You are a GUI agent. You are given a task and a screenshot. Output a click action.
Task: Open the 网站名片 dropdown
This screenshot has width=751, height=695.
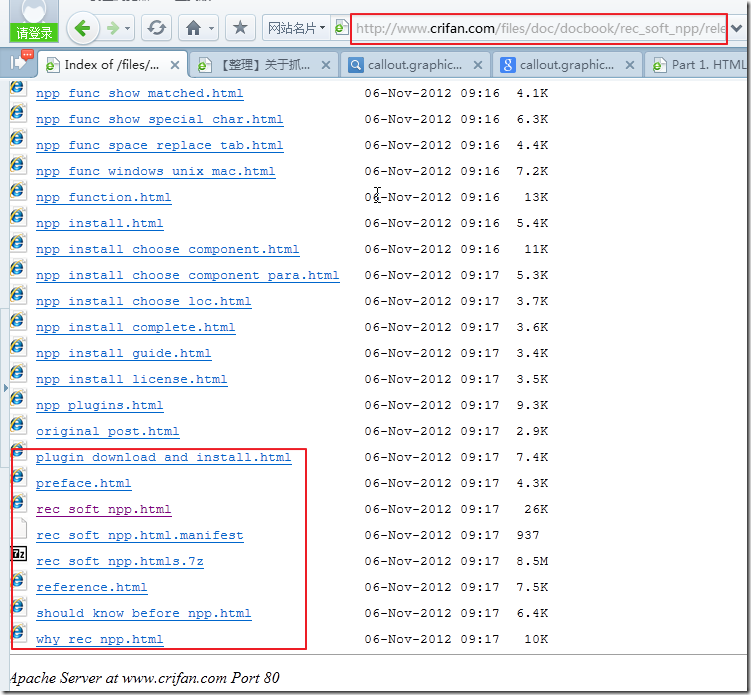click(296, 28)
